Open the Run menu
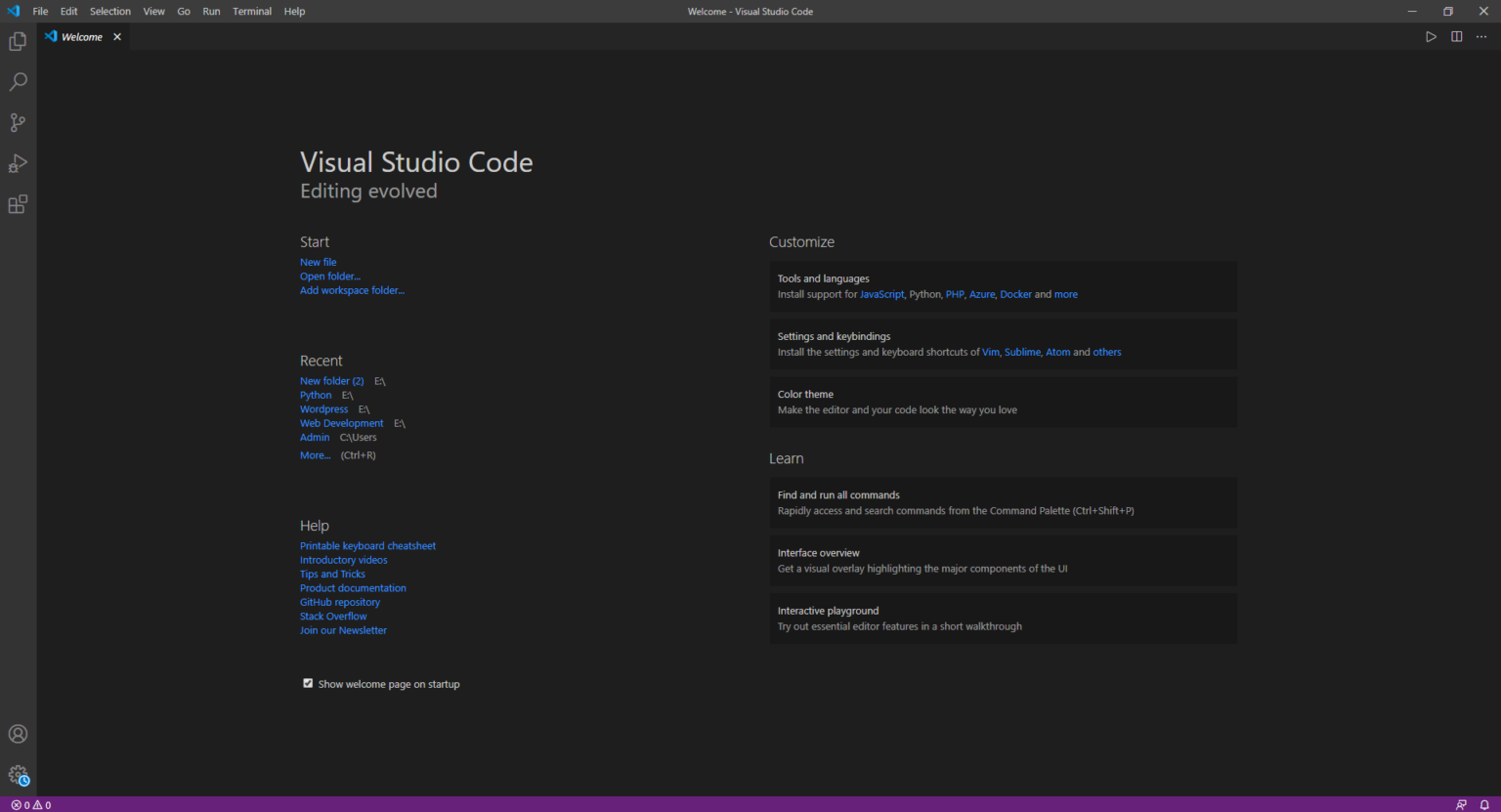The image size is (1501, 812). (x=211, y=11)
